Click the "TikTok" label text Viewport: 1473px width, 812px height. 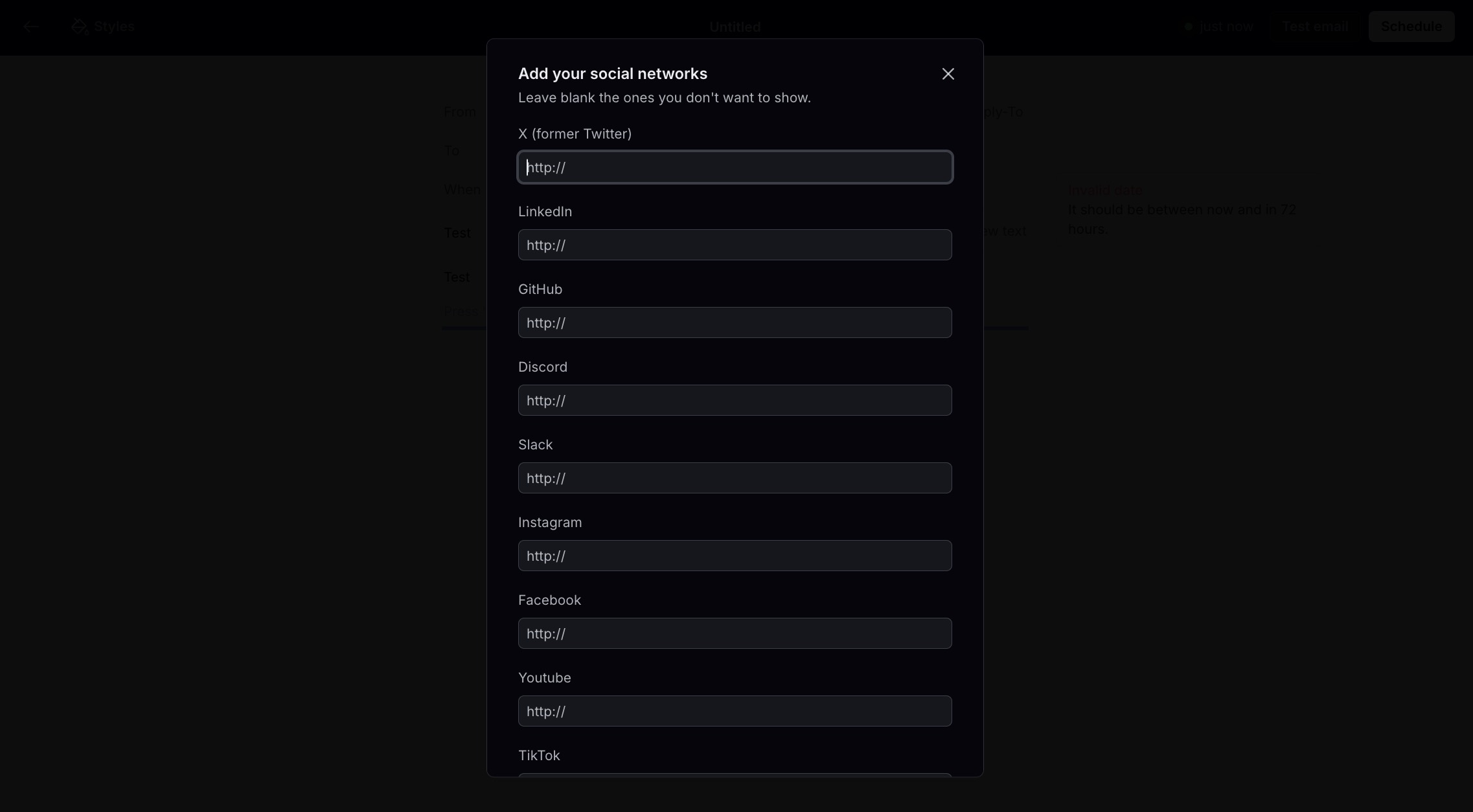539,756
